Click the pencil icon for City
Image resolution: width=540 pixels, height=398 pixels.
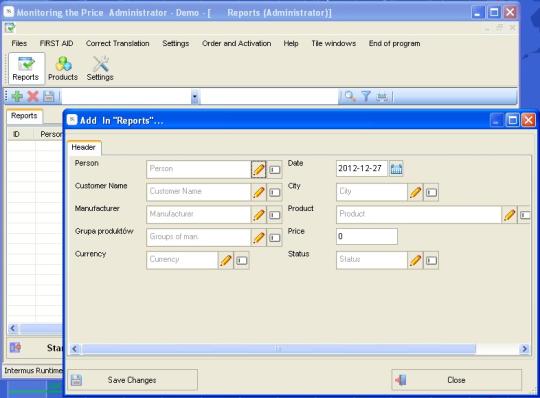point(416,192)
